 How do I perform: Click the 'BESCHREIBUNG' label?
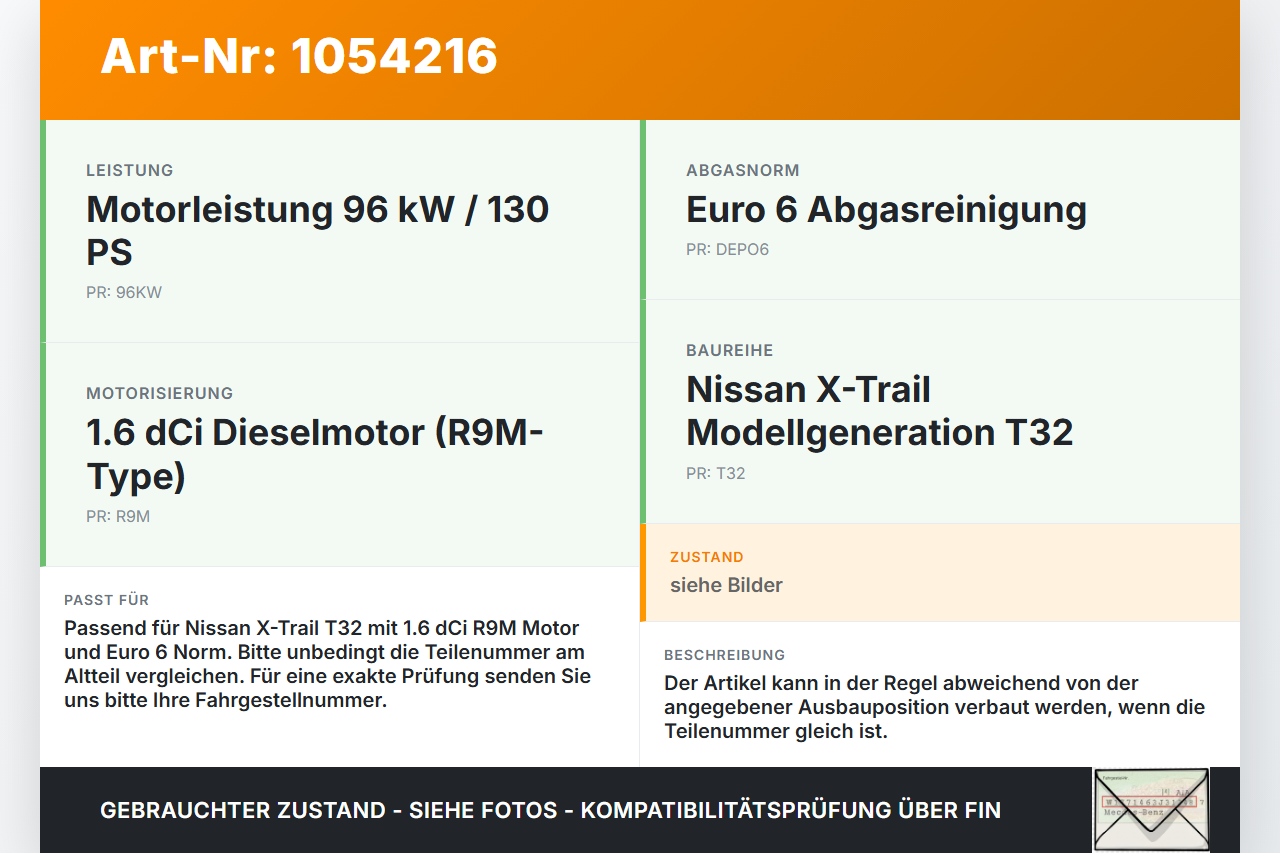point(725,655)
